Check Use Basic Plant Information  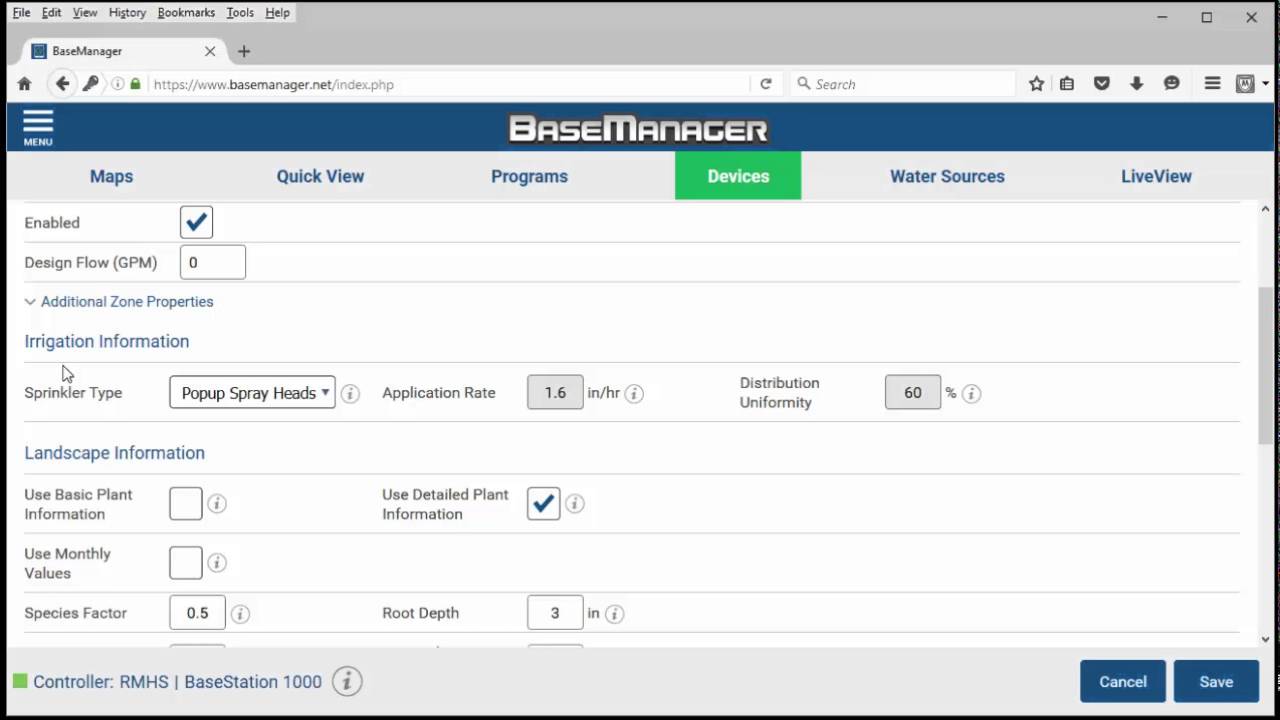click(x=186, y=504)
